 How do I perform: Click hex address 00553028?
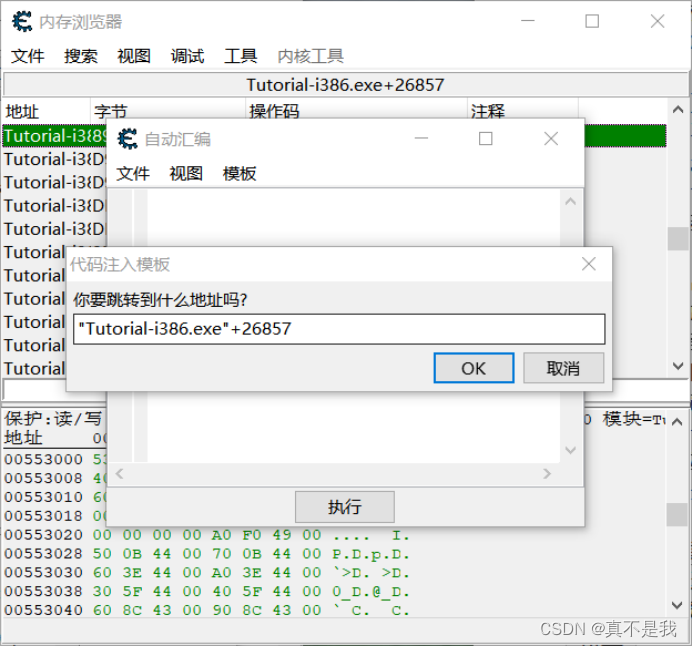43,553
